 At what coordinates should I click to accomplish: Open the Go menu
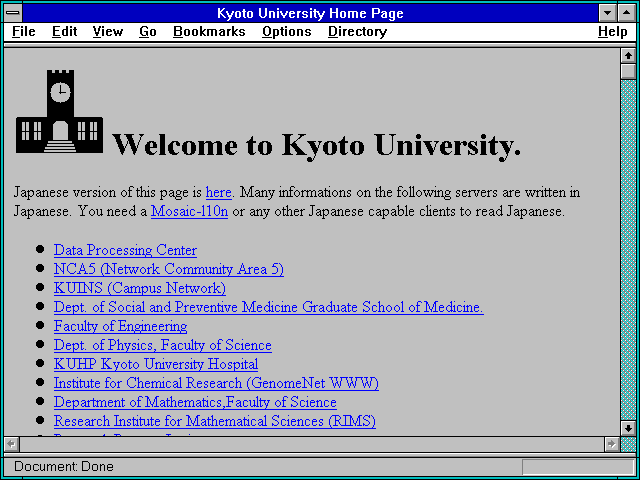click(148, 32)
